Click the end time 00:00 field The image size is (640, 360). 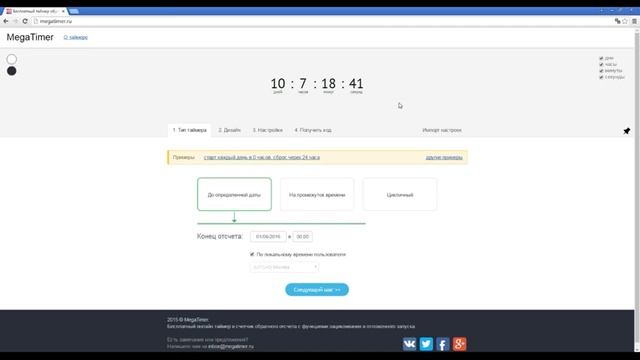(302, 237)
